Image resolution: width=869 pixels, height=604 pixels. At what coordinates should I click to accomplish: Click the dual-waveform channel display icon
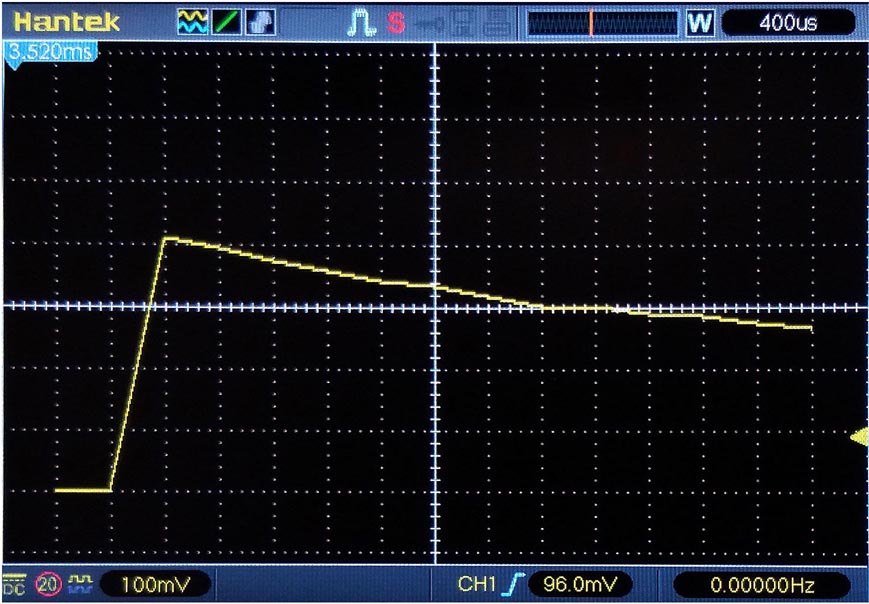point(192,23)
